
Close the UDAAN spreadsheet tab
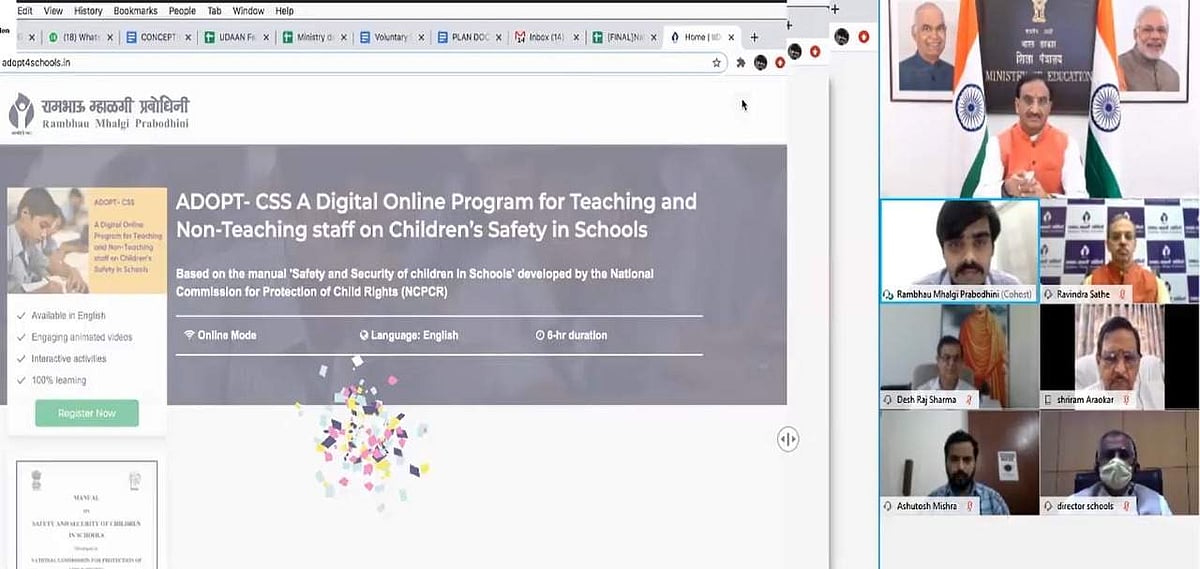(x=266, y=38)
